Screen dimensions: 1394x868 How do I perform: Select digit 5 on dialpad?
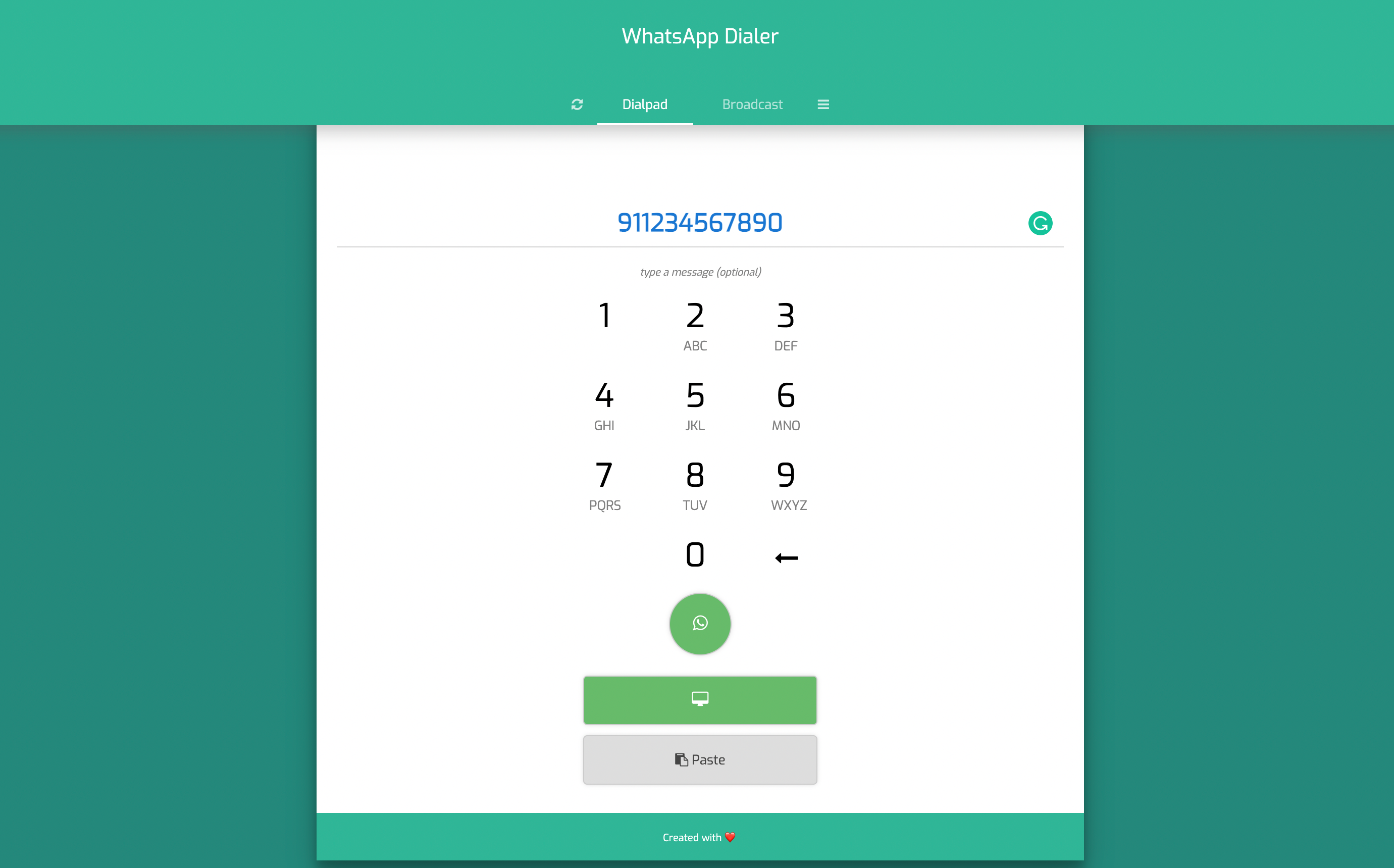click(x=694, y=395)
